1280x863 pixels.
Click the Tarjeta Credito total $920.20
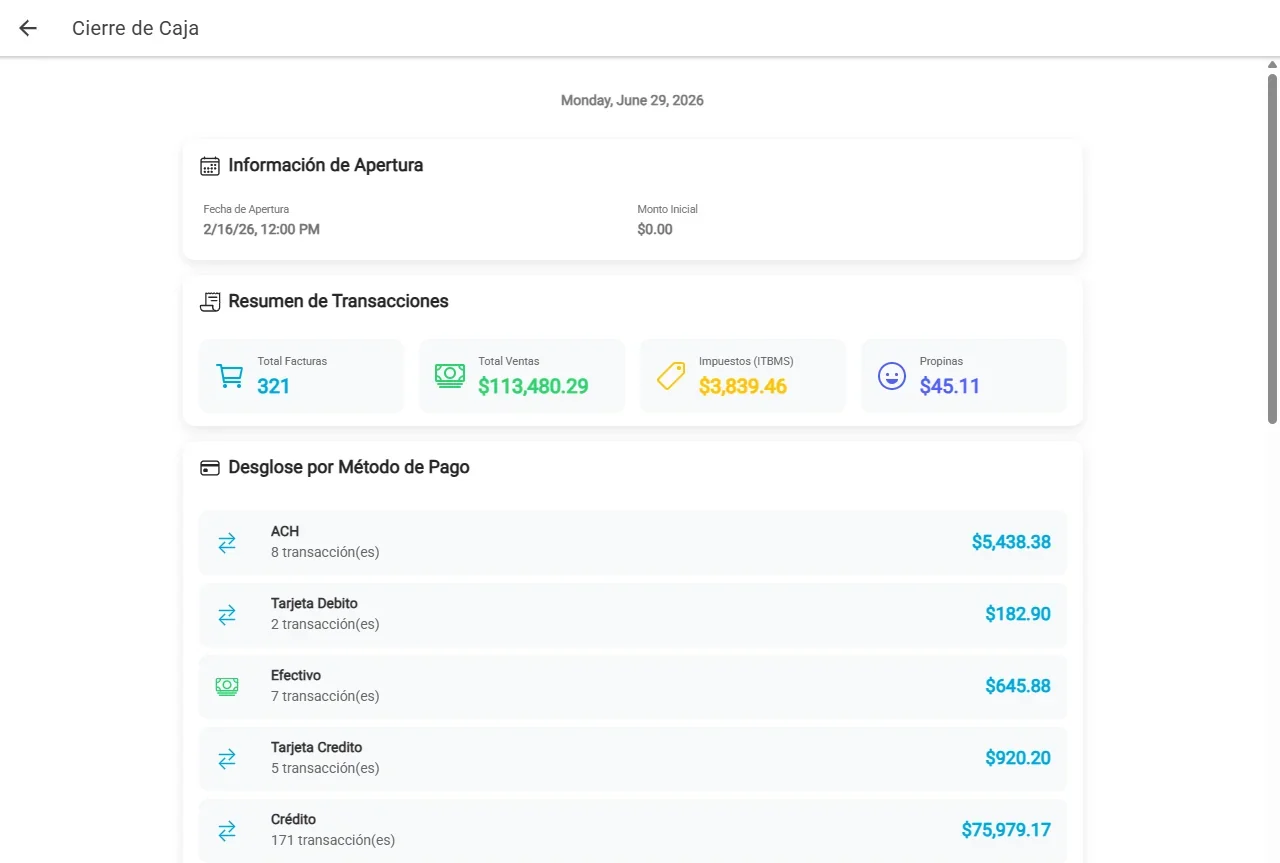coord(1018,758)
